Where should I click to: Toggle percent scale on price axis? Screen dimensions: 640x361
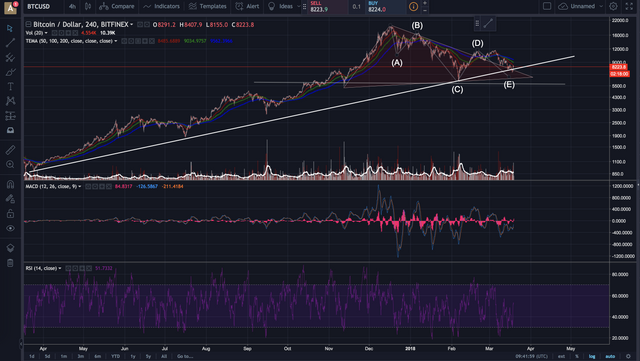(577, 356)
